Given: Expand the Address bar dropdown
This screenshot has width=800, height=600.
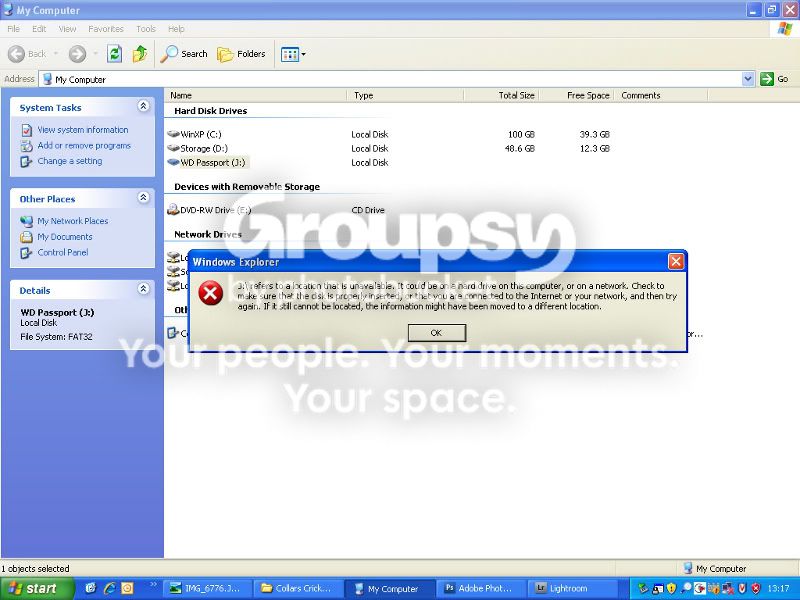Looking at the screenshot, I should [x=748, y=79].
